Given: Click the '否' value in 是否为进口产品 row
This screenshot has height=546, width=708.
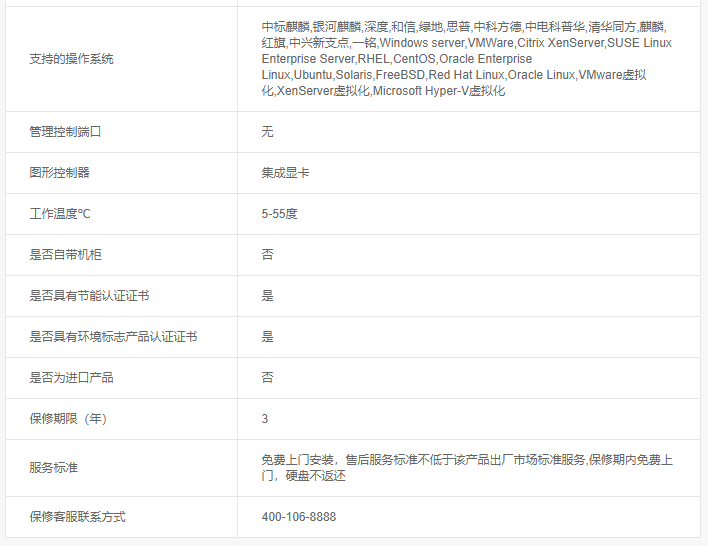Looking at the screenshot, I should coord(267,378).
